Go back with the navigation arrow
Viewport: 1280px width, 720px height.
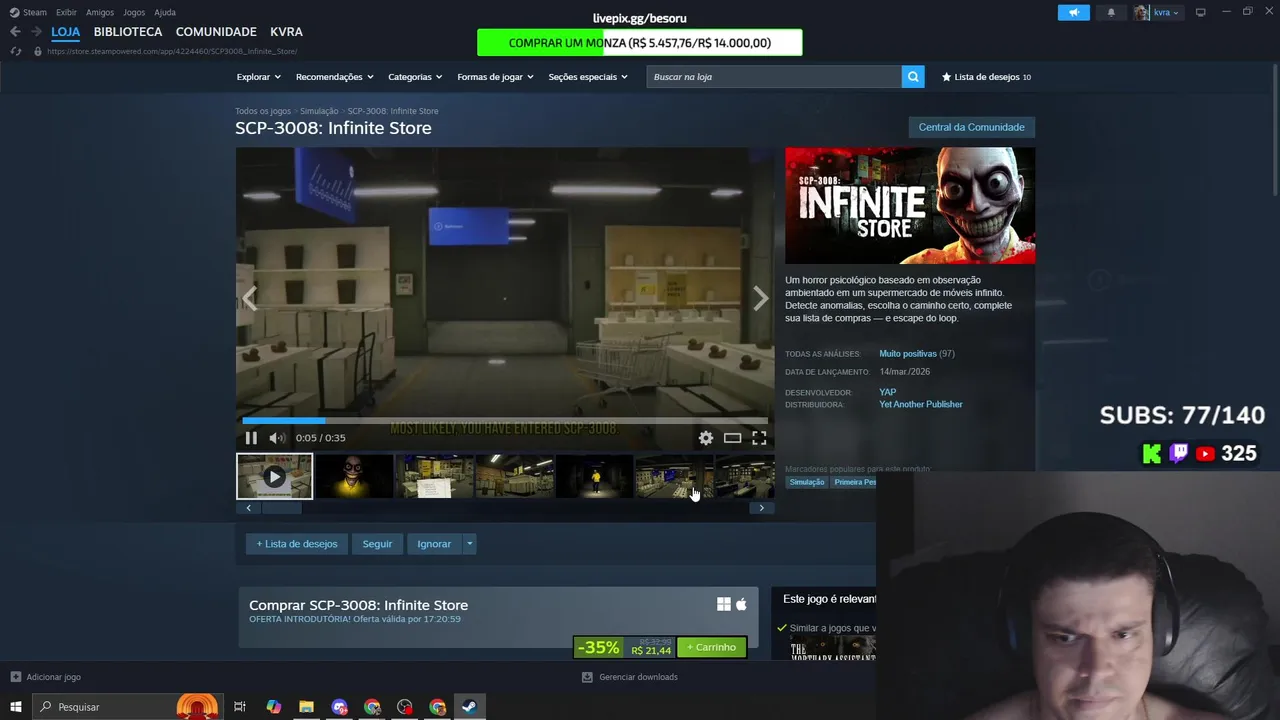click(15, 31)
